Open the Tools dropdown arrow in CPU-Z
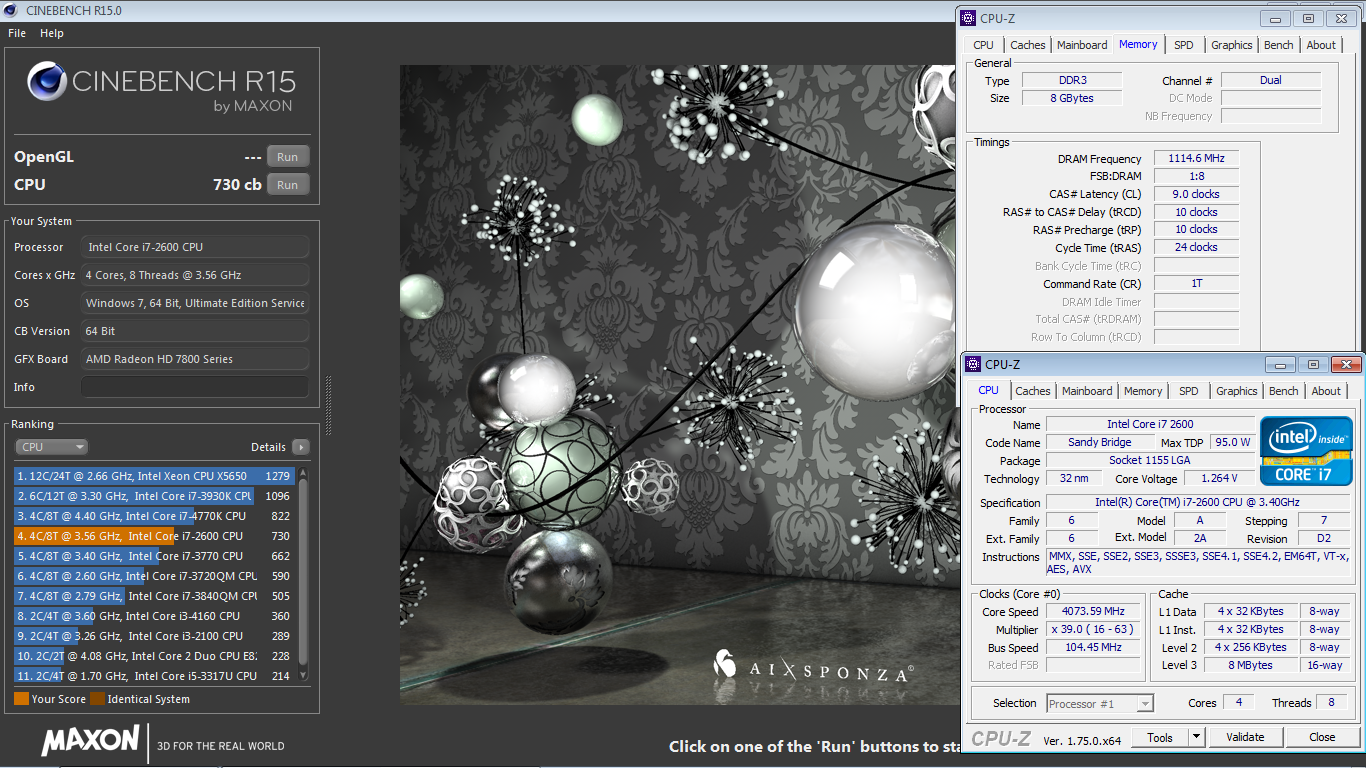Screen dimensions: 1366x768 (1196, 737)
